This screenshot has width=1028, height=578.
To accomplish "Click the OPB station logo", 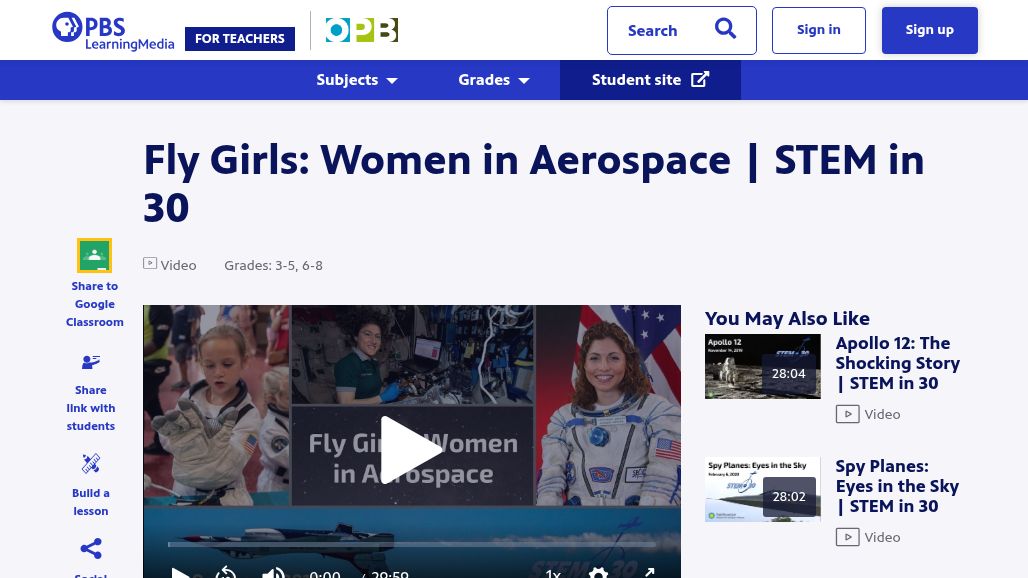I will point(361,31).
